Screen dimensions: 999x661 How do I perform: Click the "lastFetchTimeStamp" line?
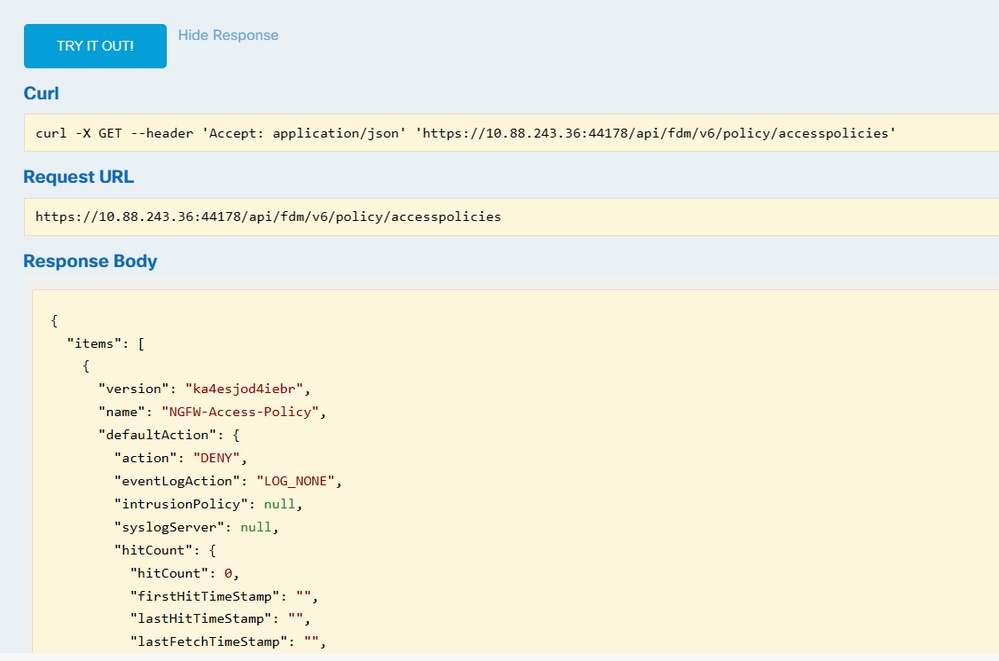[228, 641]
